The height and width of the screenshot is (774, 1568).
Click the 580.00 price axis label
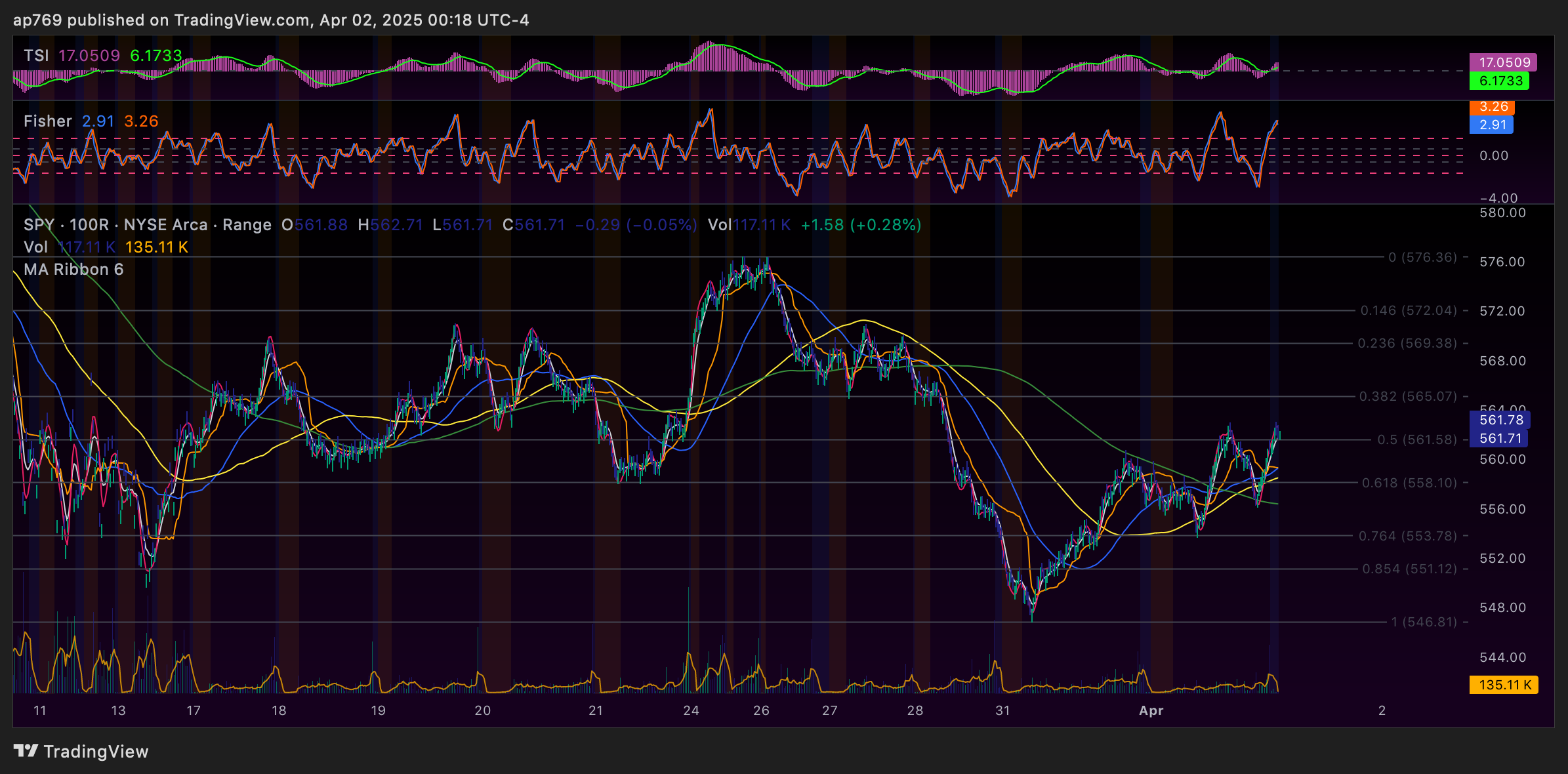[1502, 213]
